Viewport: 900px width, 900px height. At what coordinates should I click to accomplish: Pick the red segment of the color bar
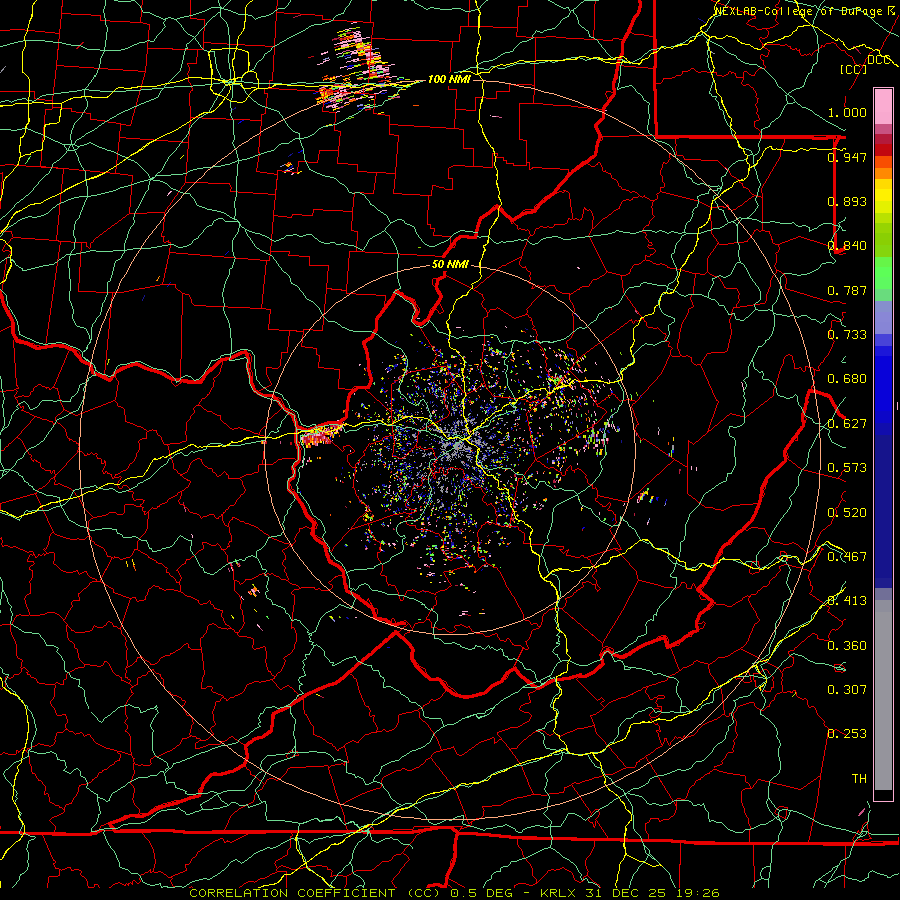pyautogui.click(x=883, y=150)
